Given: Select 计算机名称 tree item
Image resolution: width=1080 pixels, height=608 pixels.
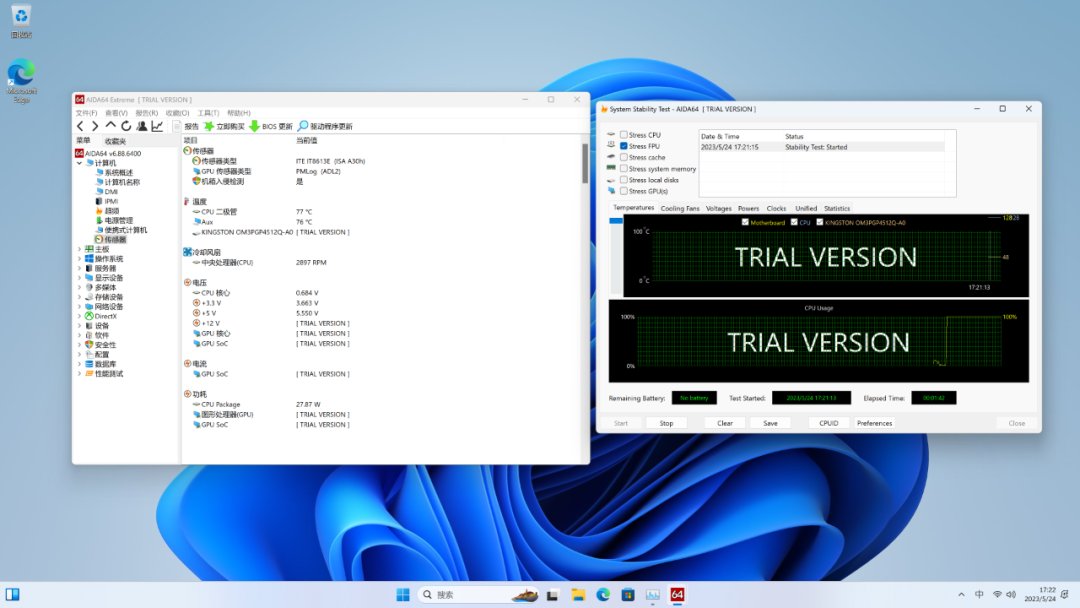Looking at the screenshot, I should coord(122,182).
